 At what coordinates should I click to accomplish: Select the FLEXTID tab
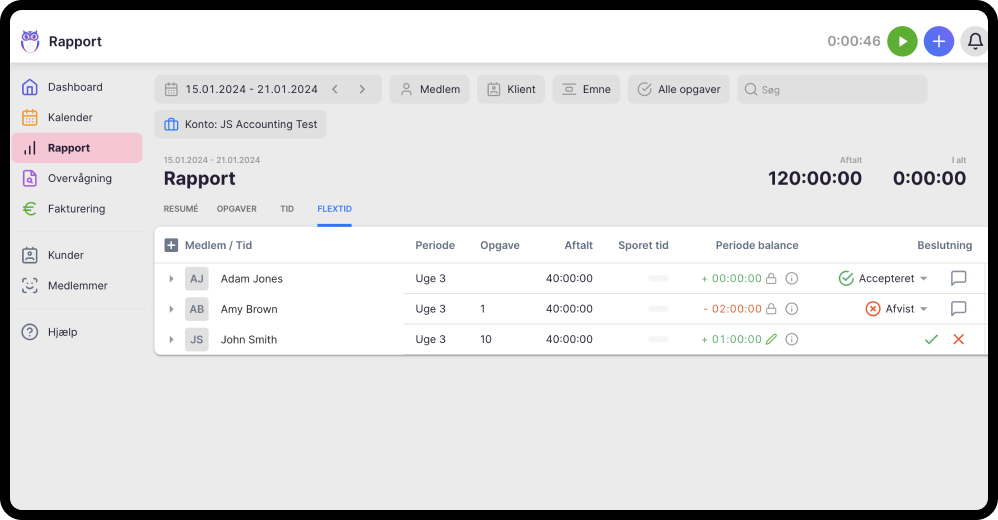tap(334, 209)
